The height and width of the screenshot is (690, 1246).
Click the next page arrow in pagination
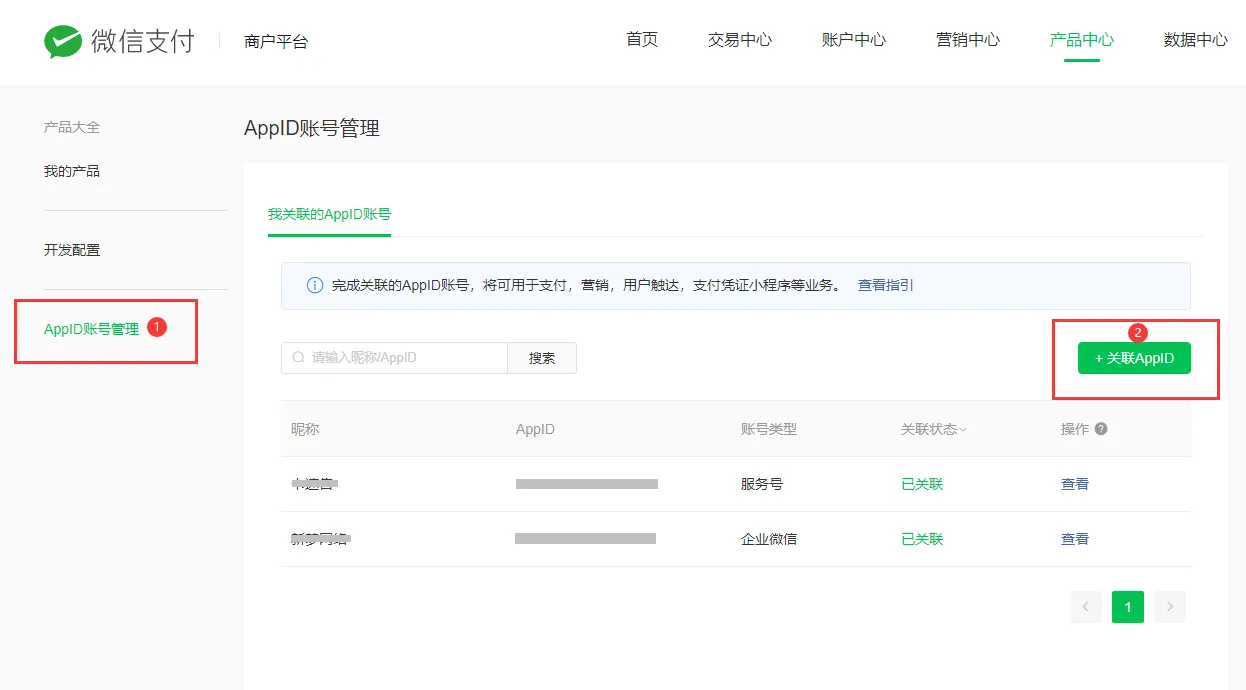pos(1170,606)
